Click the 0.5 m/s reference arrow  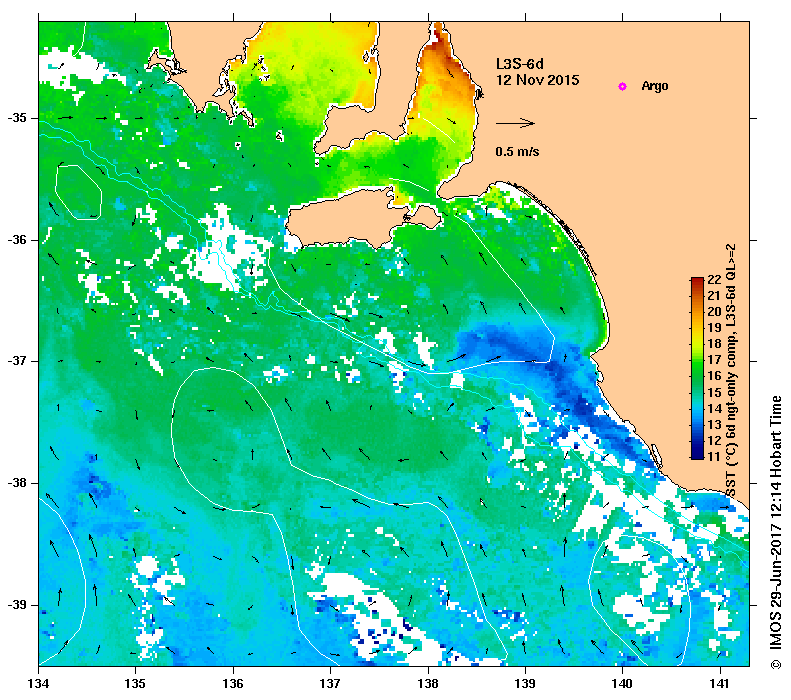click(515, 123)
